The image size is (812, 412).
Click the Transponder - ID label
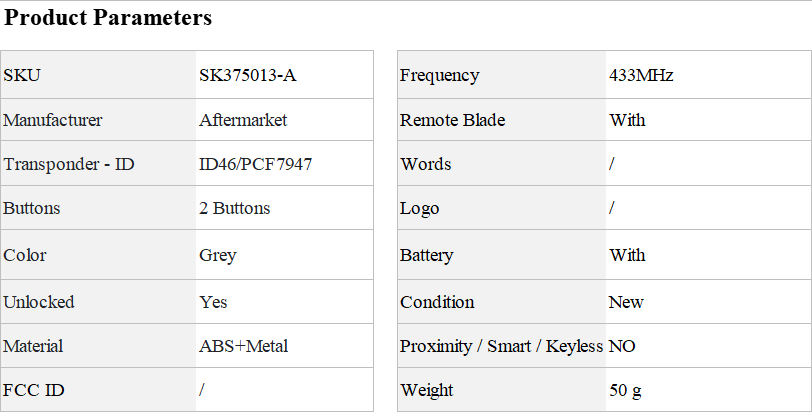pos(69,164)
